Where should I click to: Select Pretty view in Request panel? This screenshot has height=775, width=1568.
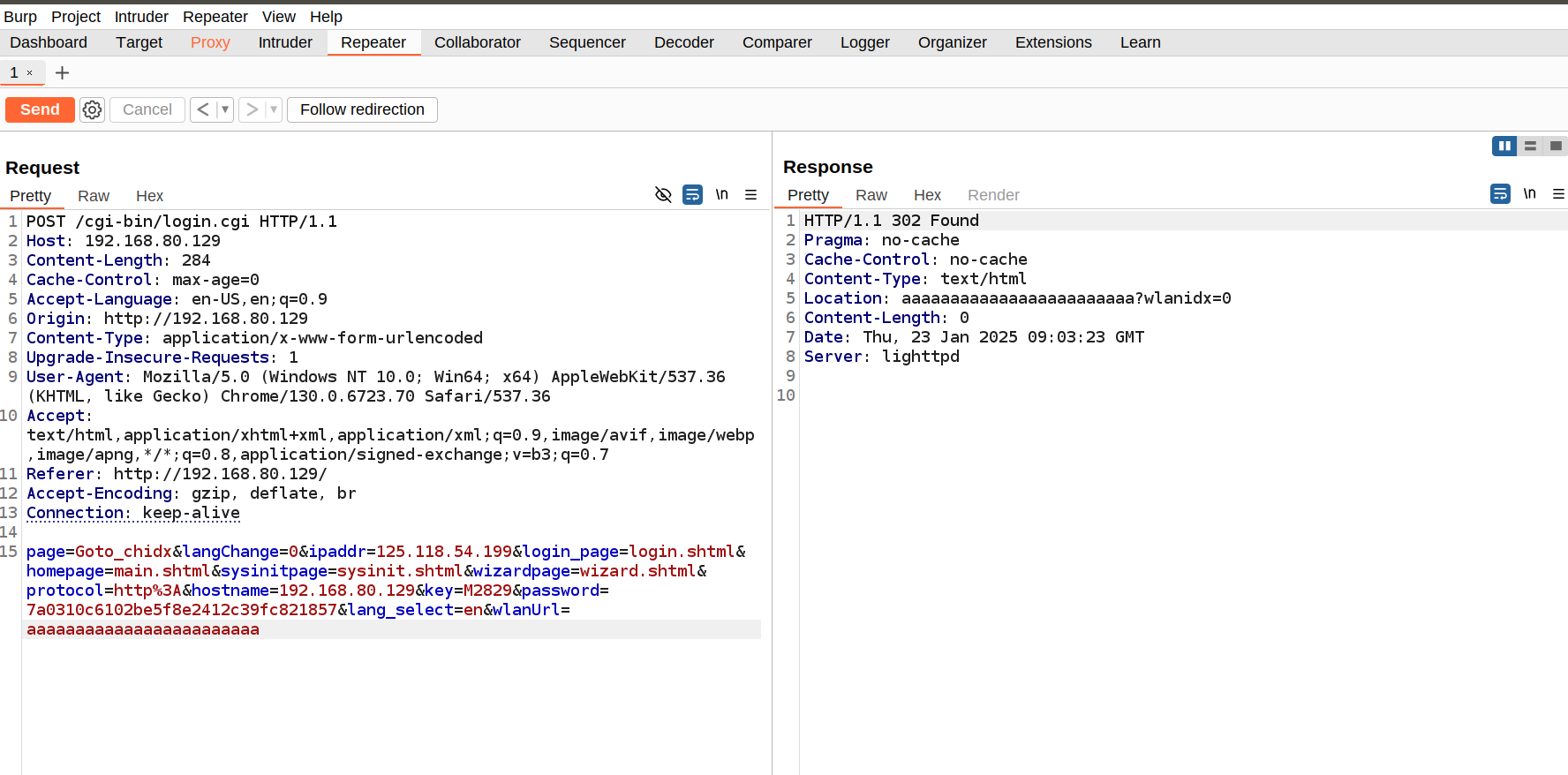[31, 196]
